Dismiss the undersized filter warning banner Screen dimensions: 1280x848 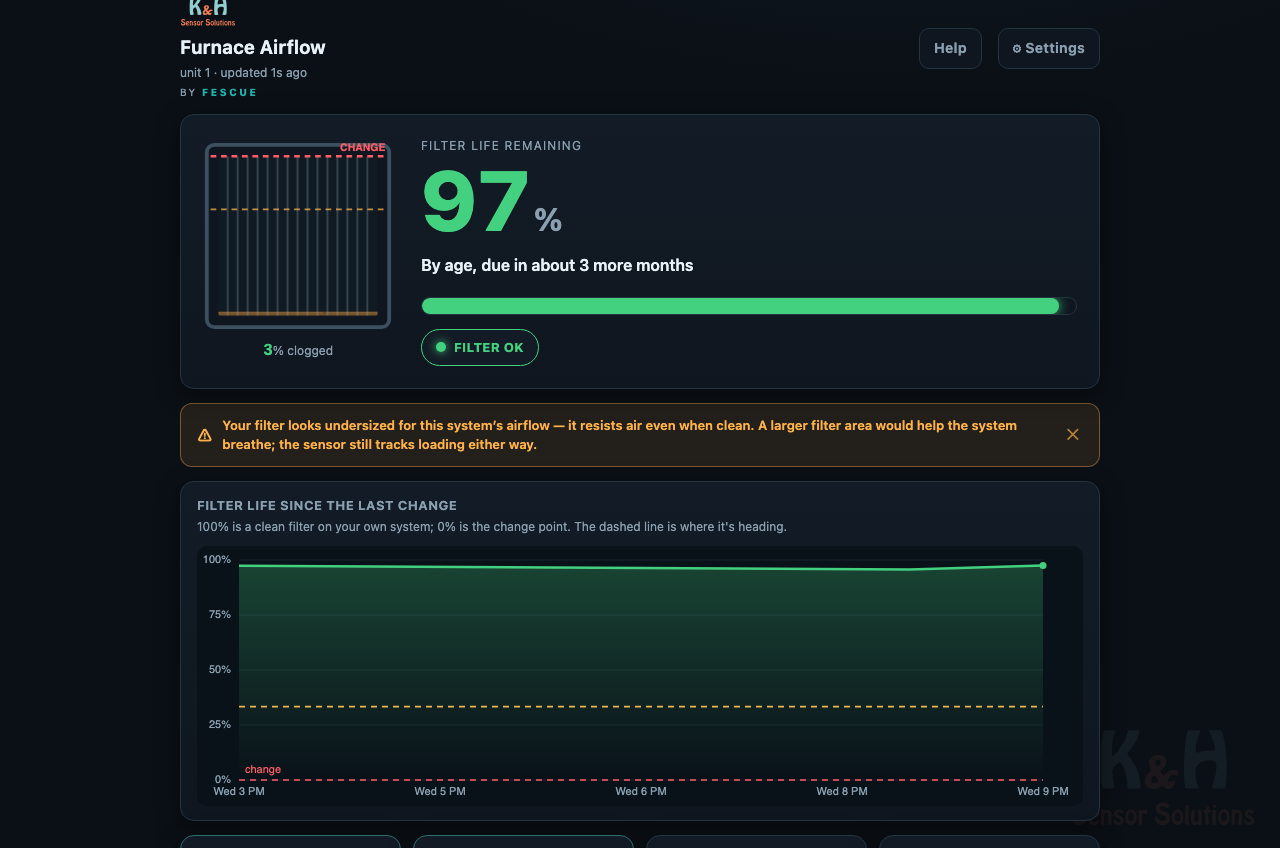point(1072,434)
